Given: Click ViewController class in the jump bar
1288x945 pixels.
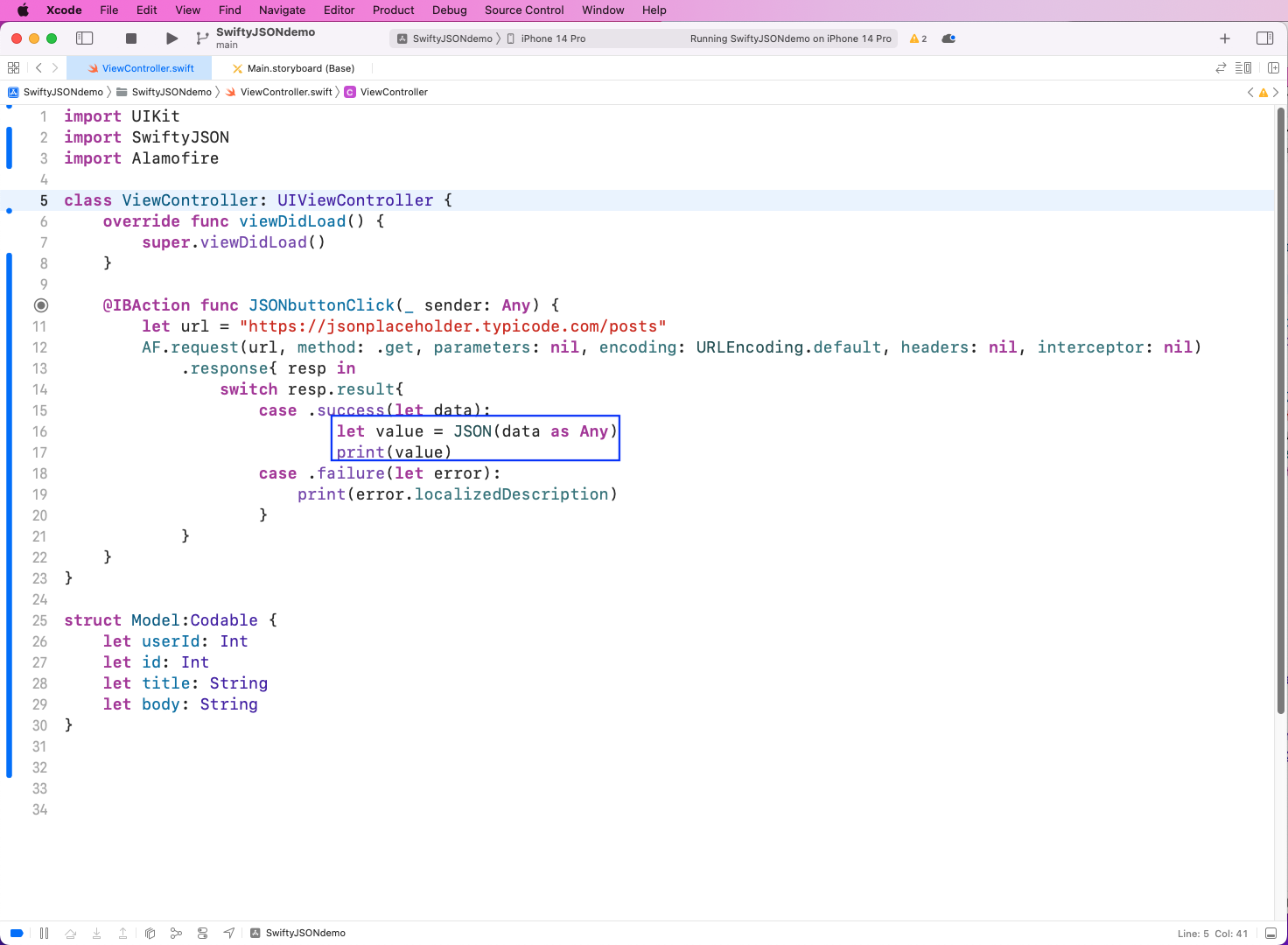Looking at the screenshot, I should (x=386, y=92).
